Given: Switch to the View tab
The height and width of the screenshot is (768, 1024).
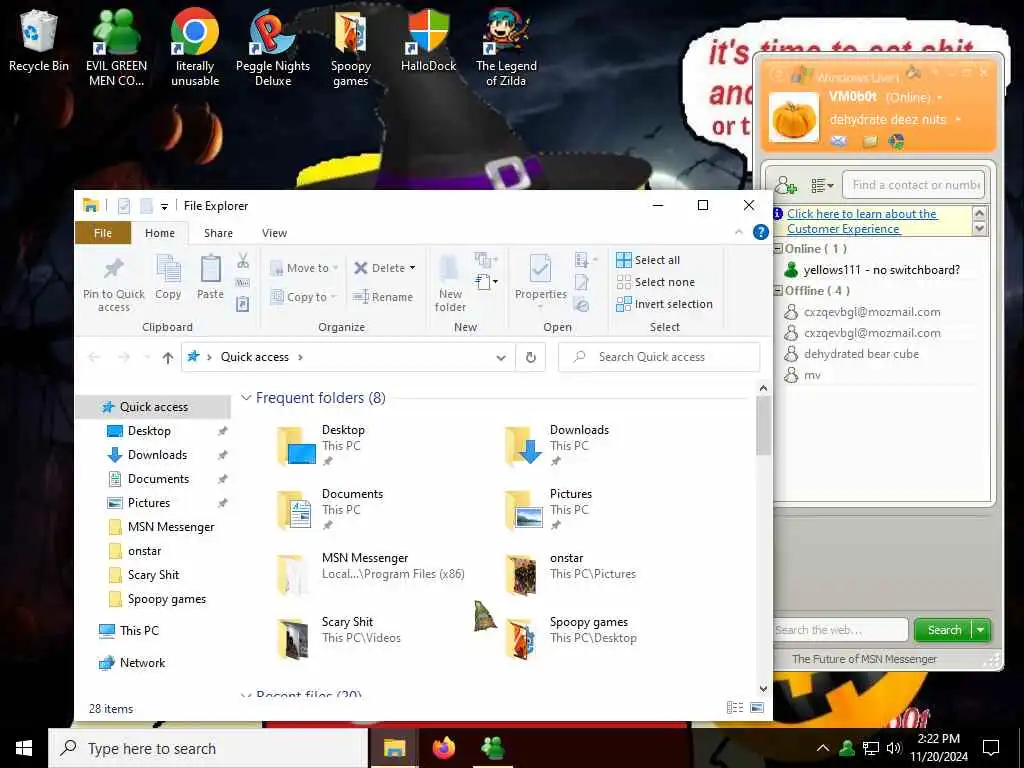Looking at the screenshot, I should tap(274, 233).
